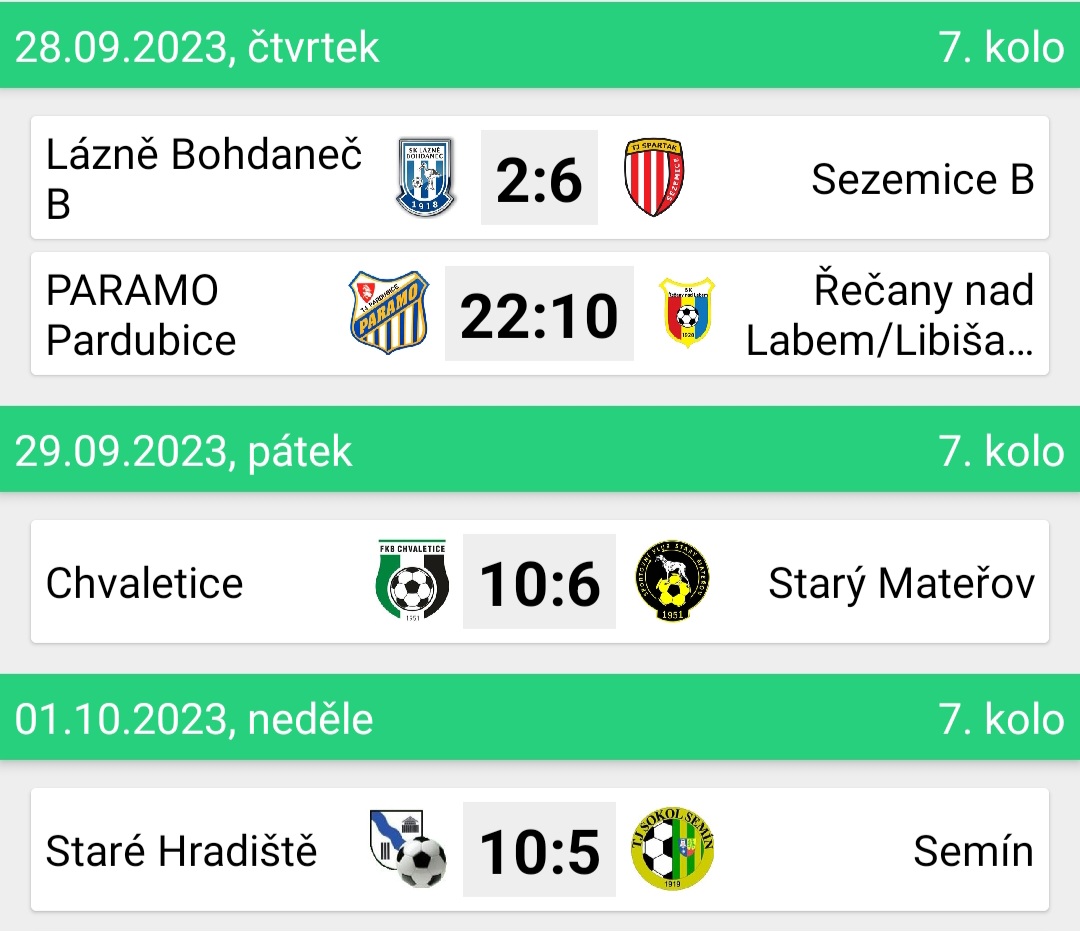Select the PARAMO Pardubice team name
Image resolution: width=1080 pixels, height=931 pixels.
click(x=141, y=315)
